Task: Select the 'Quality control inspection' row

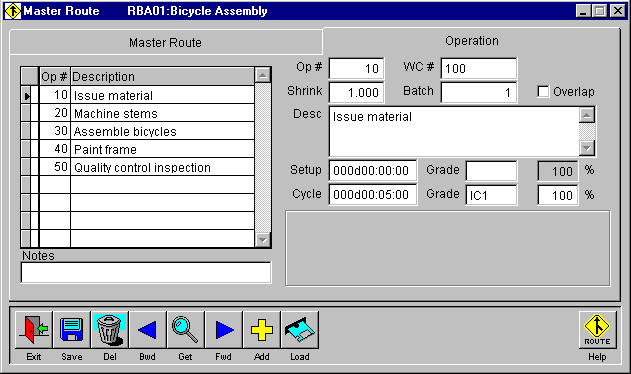Action: 138,167
